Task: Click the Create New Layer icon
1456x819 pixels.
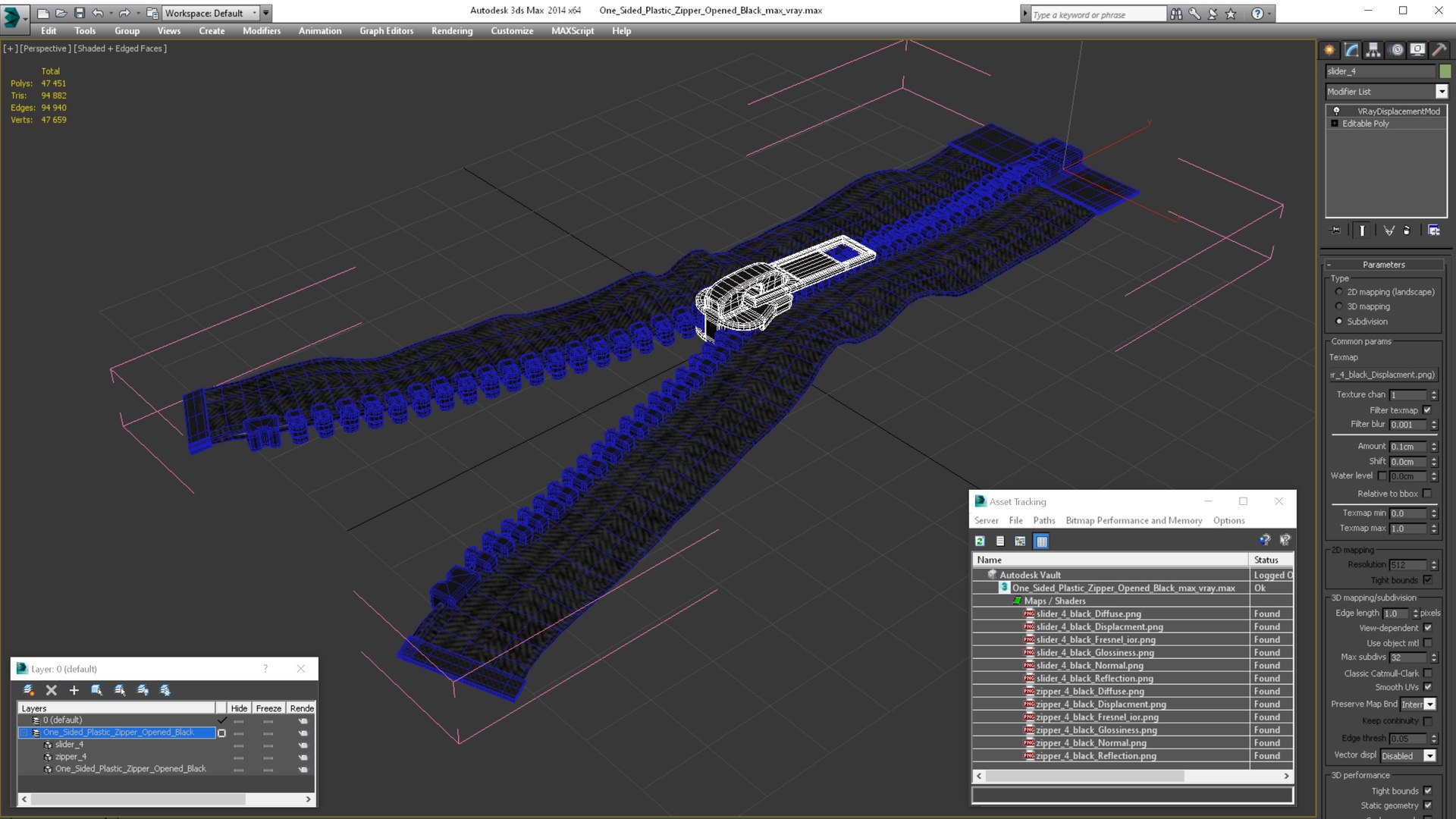Action: pyautogui.click(x=29, y=690)
